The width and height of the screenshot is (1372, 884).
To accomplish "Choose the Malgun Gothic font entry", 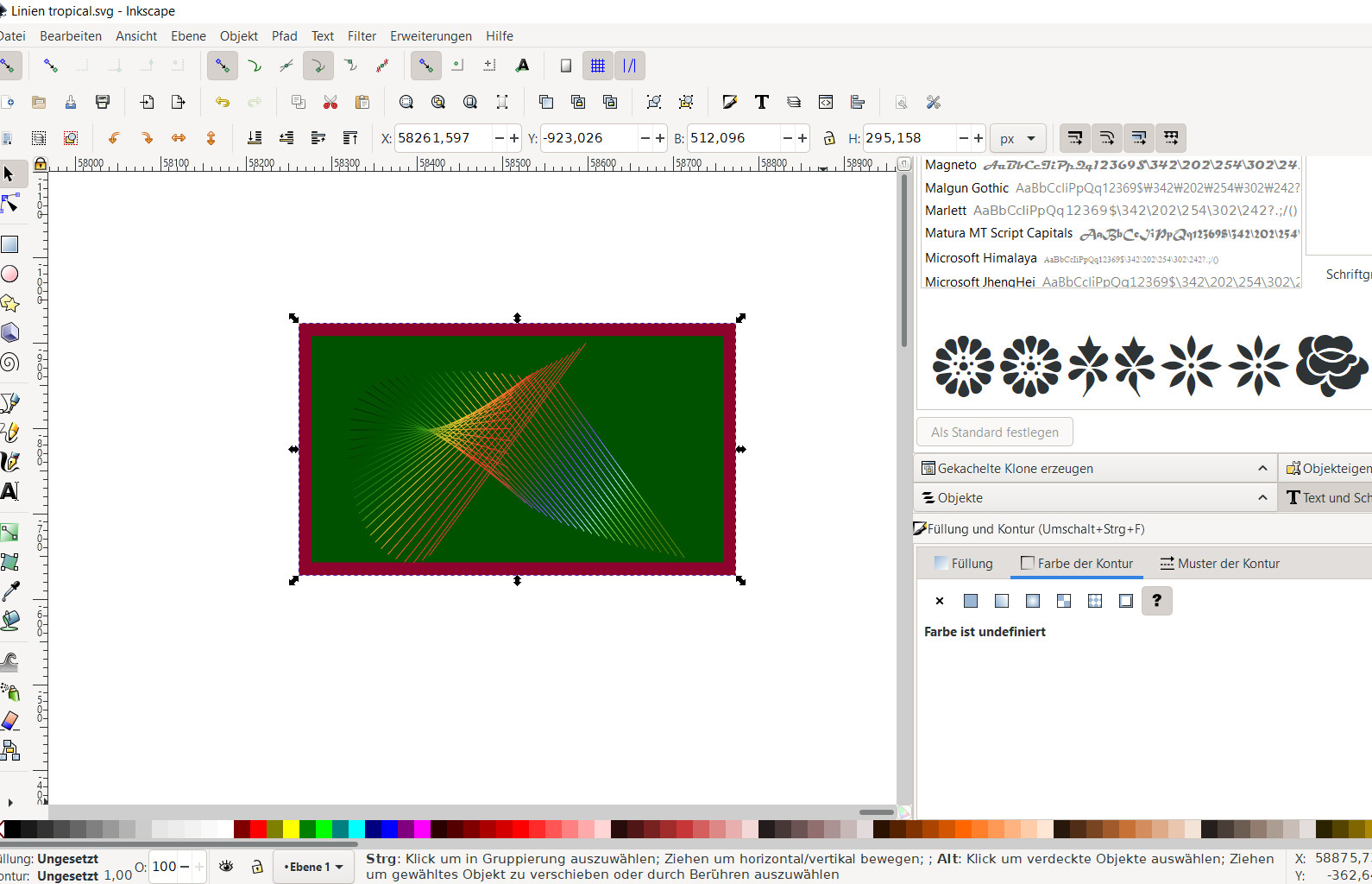I will (966, 188).
